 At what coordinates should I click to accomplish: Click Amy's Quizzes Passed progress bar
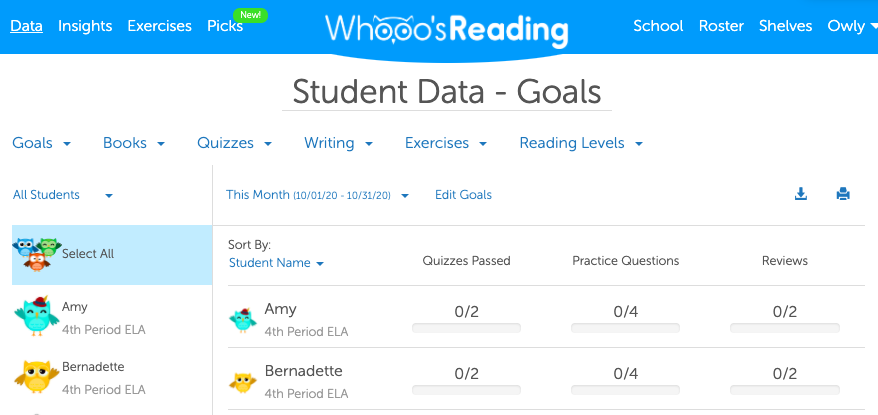tap(466, 327)
